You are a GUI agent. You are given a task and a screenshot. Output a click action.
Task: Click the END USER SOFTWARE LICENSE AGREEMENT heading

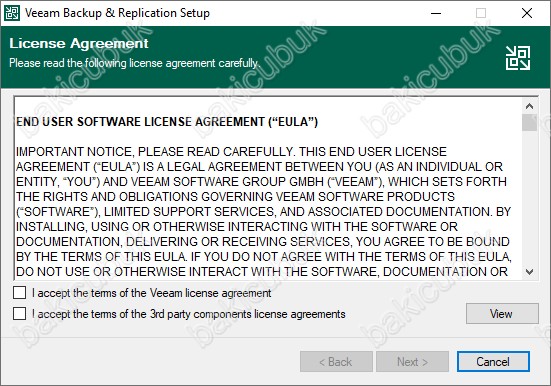(167, 122)
